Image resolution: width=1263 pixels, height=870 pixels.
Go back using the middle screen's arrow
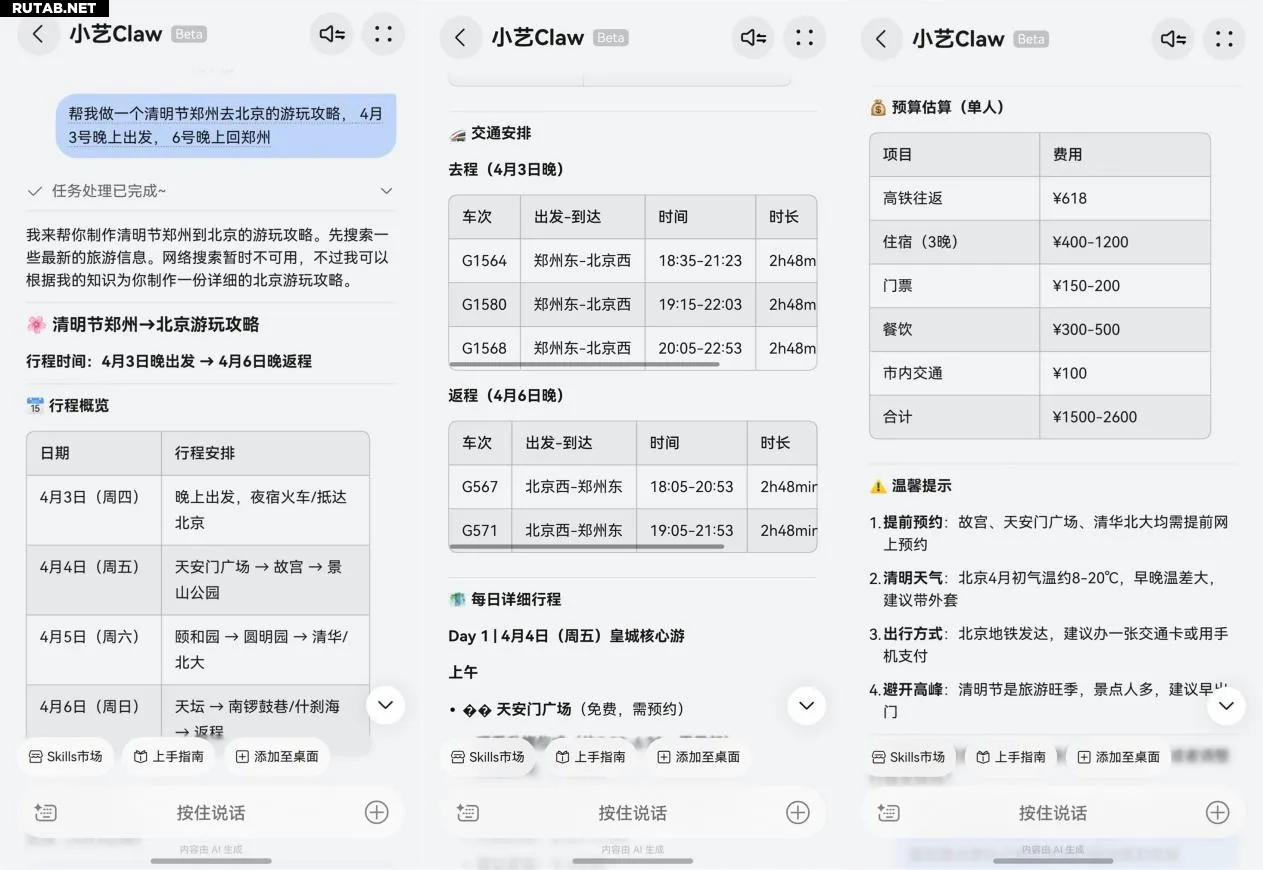click(x=460, y=38)
